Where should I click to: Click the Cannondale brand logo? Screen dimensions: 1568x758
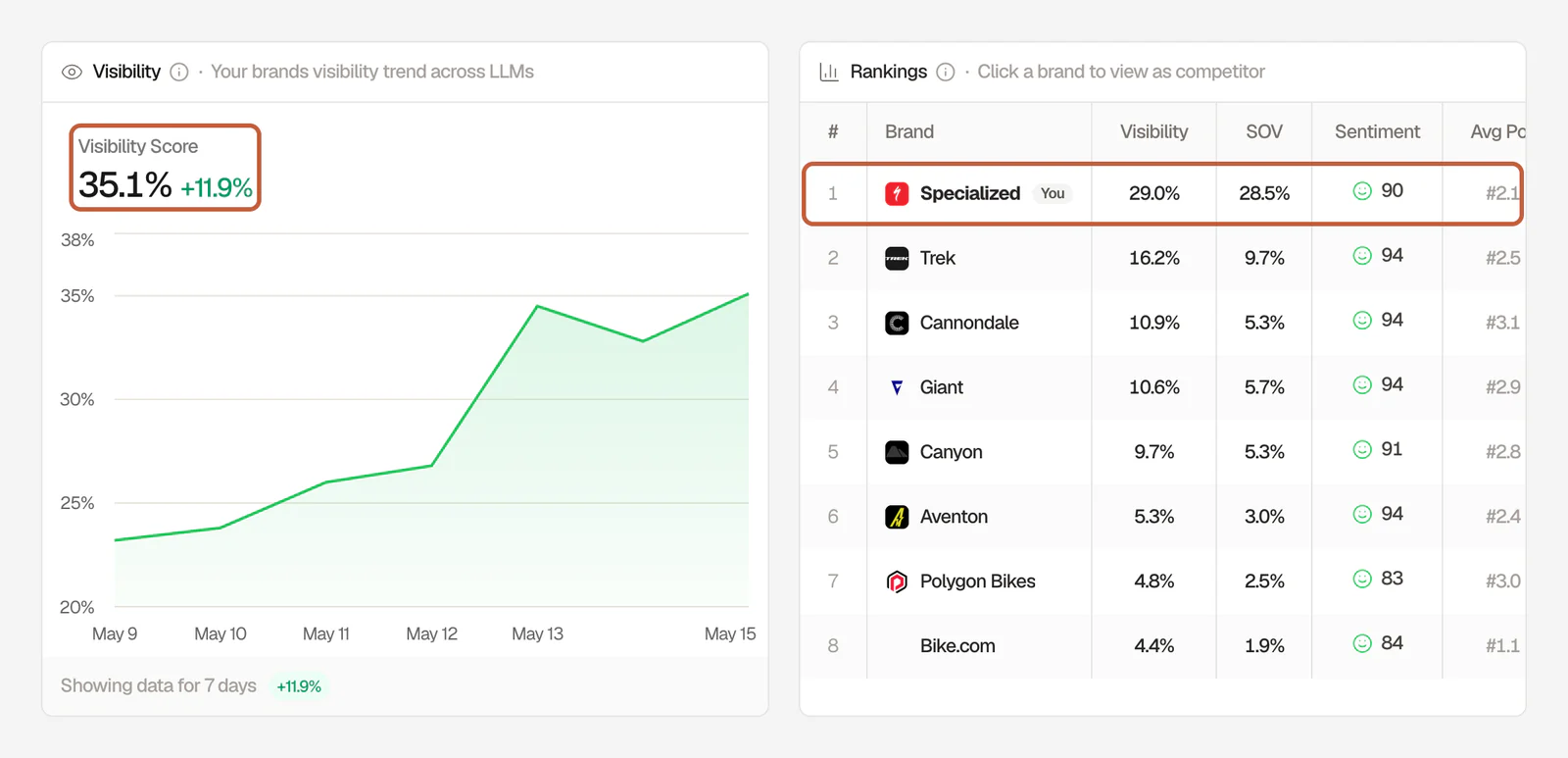(x=897, y=323)
